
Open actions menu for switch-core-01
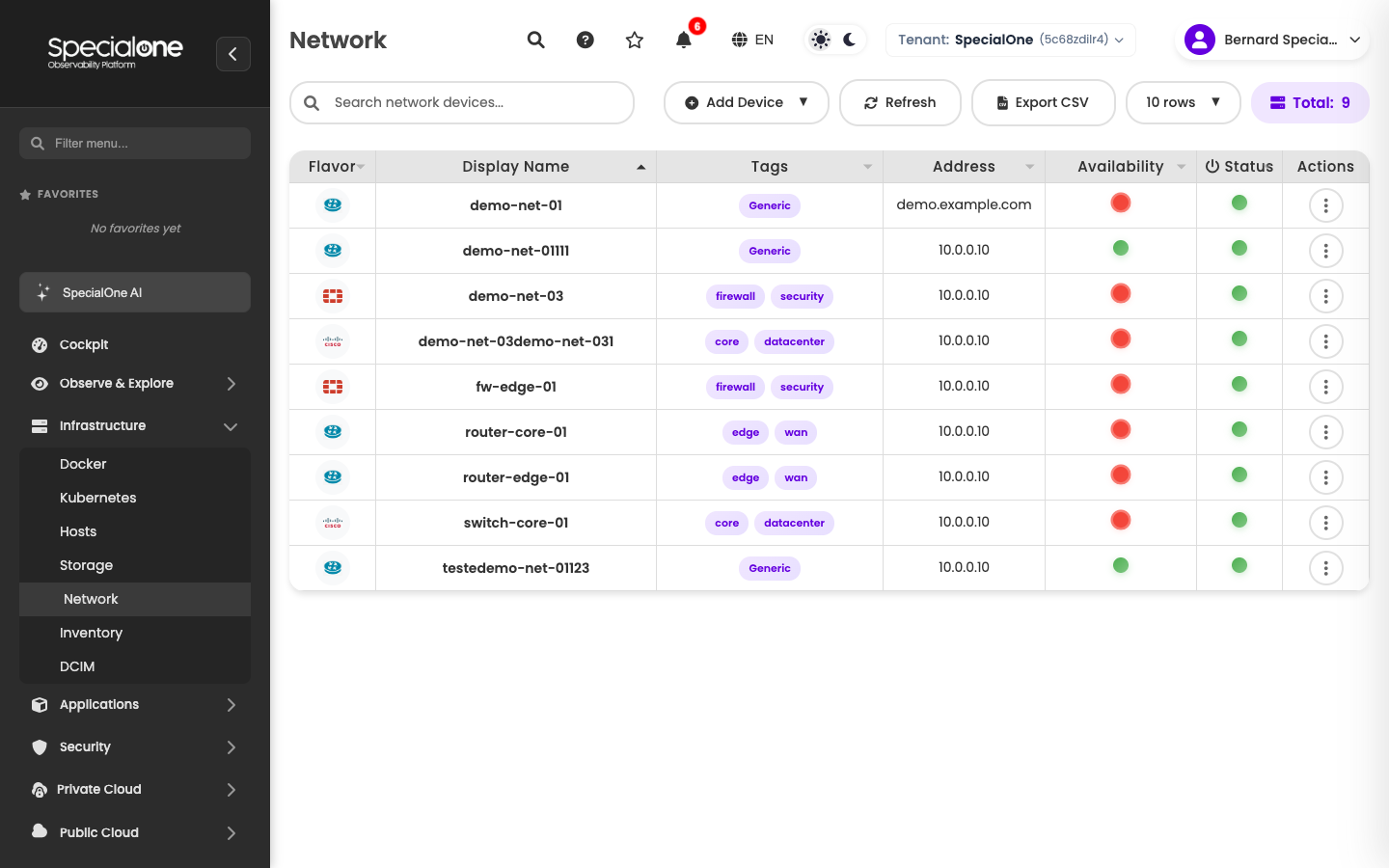pyautogui.click(x=1326, y=523)
